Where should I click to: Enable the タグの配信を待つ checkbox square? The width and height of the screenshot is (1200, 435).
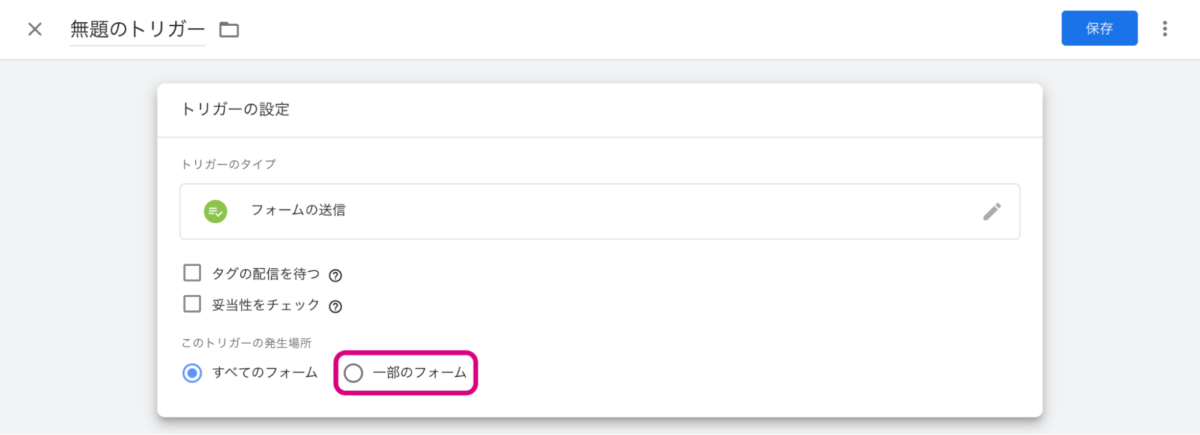tap(193, 273)
